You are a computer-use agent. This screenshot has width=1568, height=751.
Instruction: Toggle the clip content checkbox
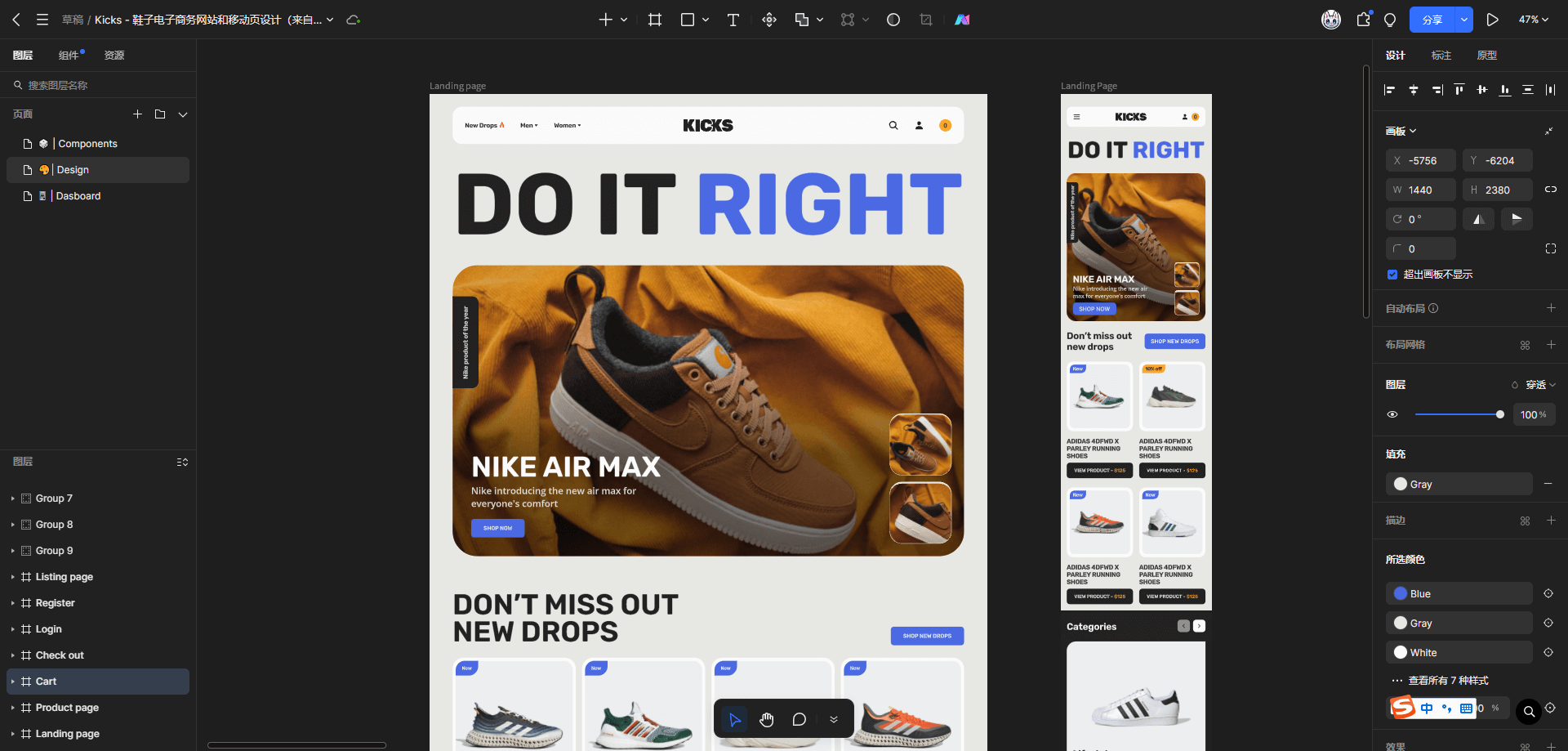1392,275
